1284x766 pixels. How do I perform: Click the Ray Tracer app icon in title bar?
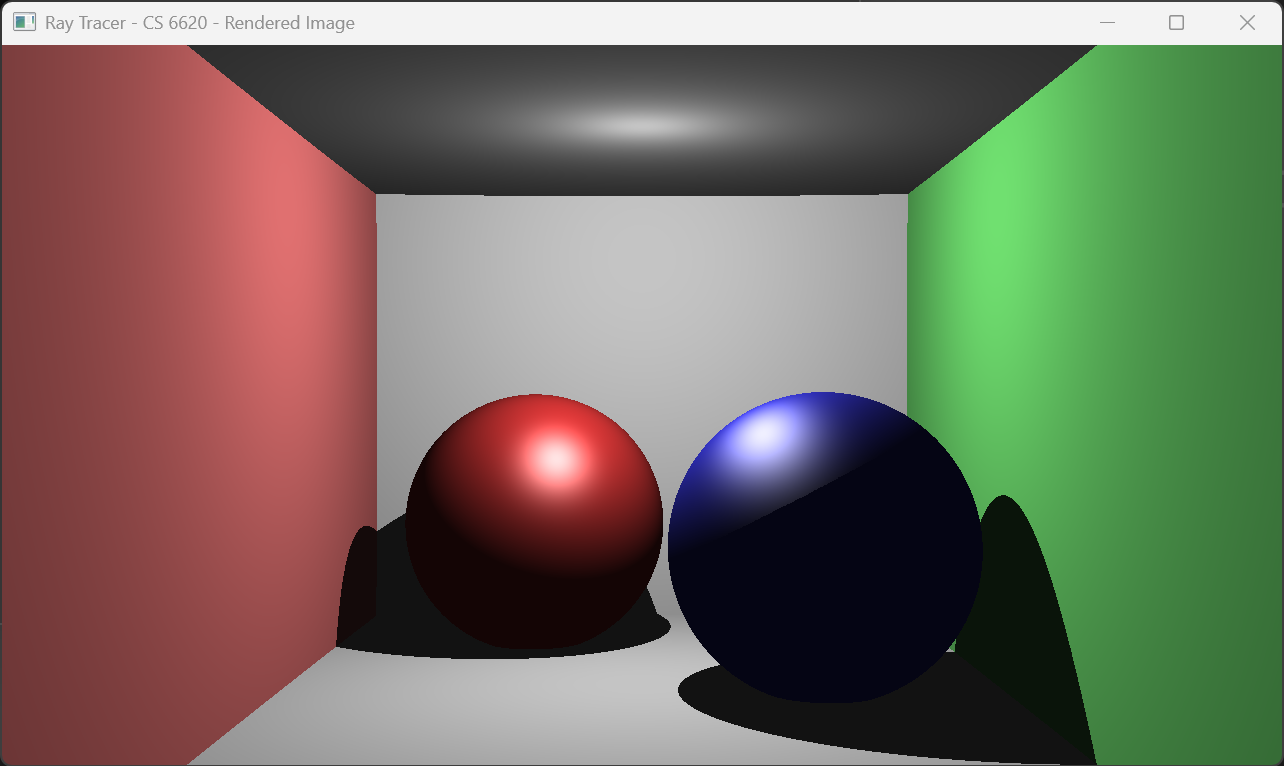[24, 22]
